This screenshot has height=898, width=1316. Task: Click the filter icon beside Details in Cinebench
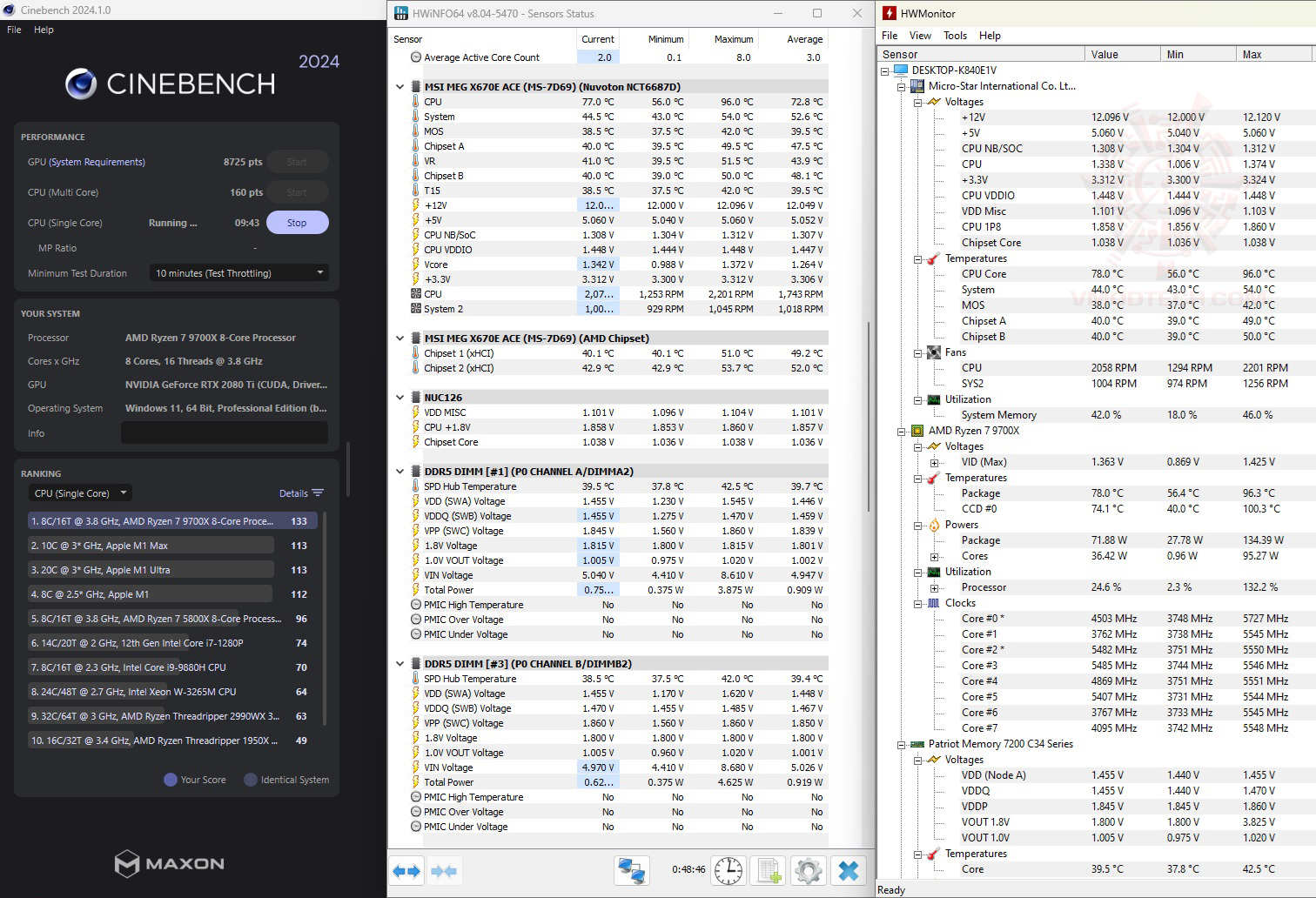tap(318, 493)
